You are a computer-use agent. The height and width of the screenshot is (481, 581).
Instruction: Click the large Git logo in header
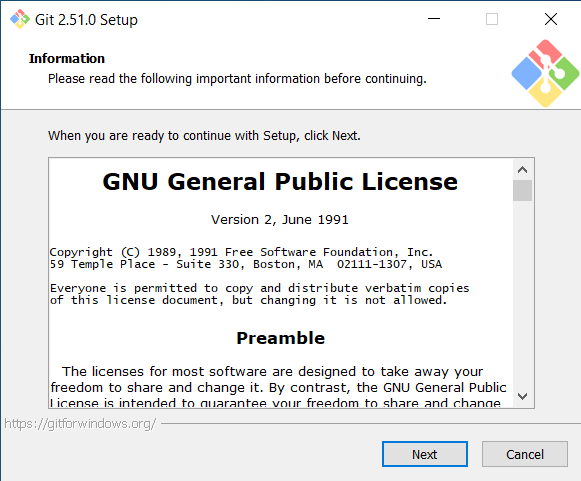pyautogui.click(x=545, y=73)
